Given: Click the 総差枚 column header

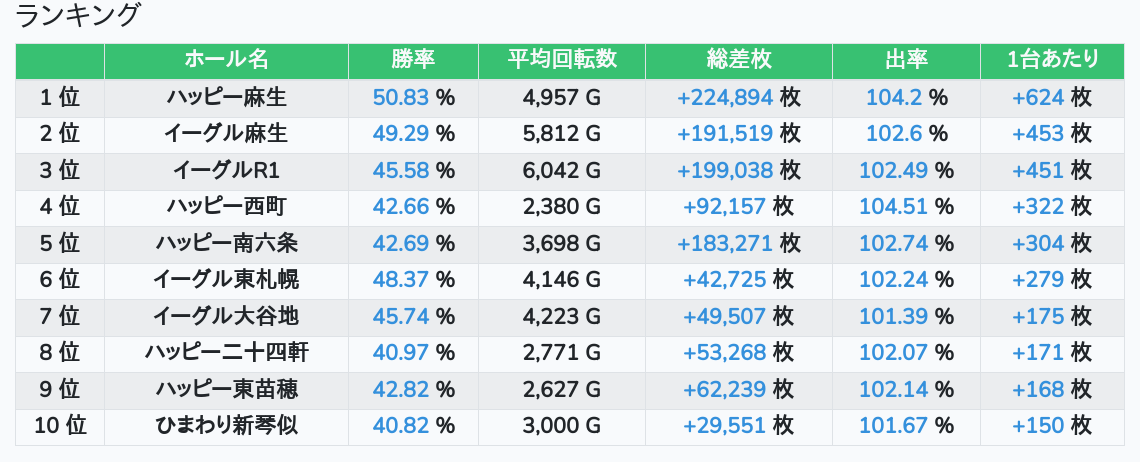Looking at the screenshot, I should (738, 60).
